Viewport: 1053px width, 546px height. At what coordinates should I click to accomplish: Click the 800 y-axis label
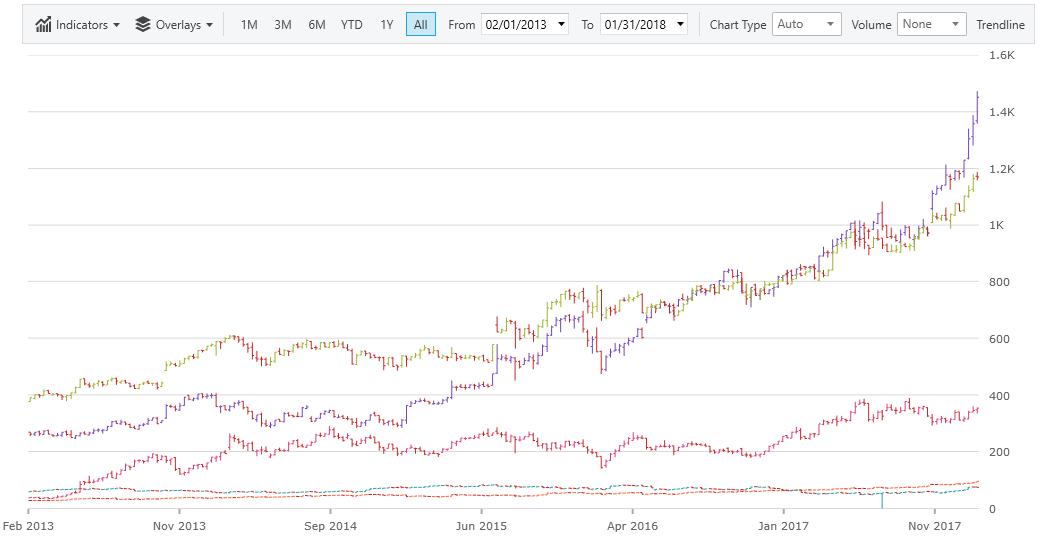(x=999, y=282)
